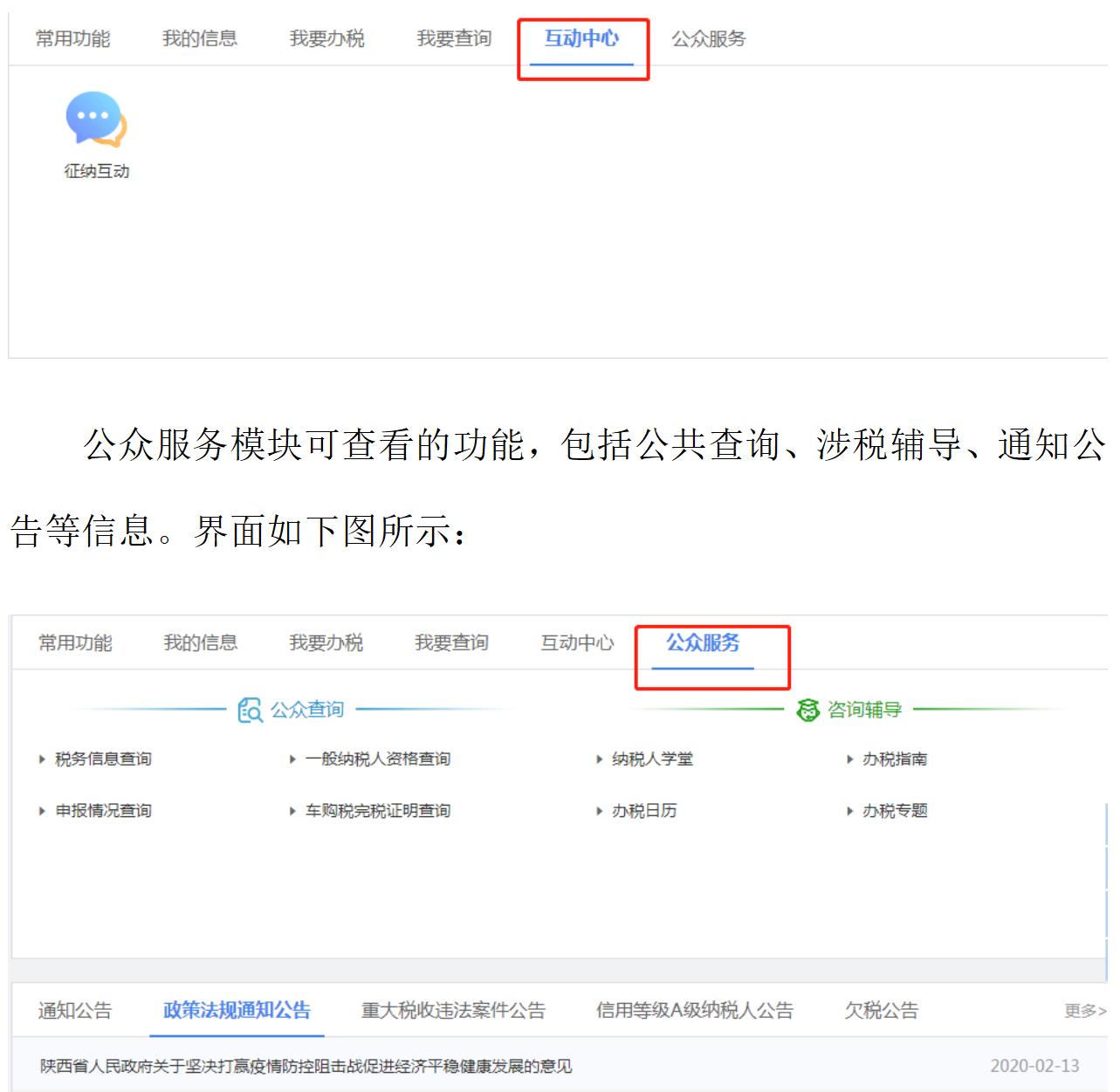Click the 咨询辅导 owl icon
Viewport: 1120px width, 1092px height.
[808, 710]
